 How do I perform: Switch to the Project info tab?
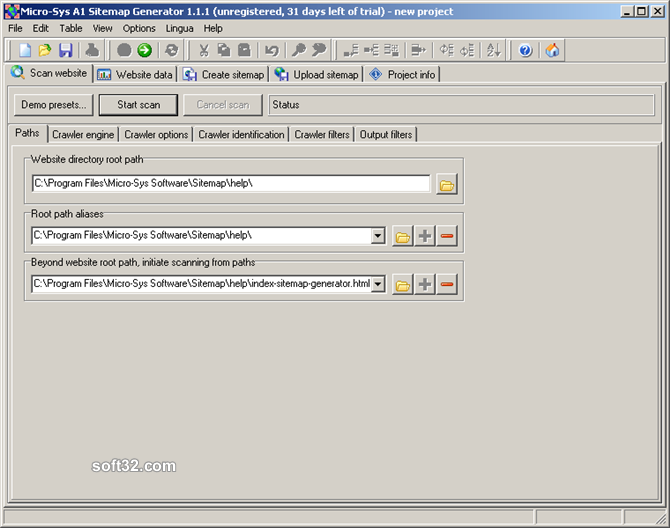(403, 75)
